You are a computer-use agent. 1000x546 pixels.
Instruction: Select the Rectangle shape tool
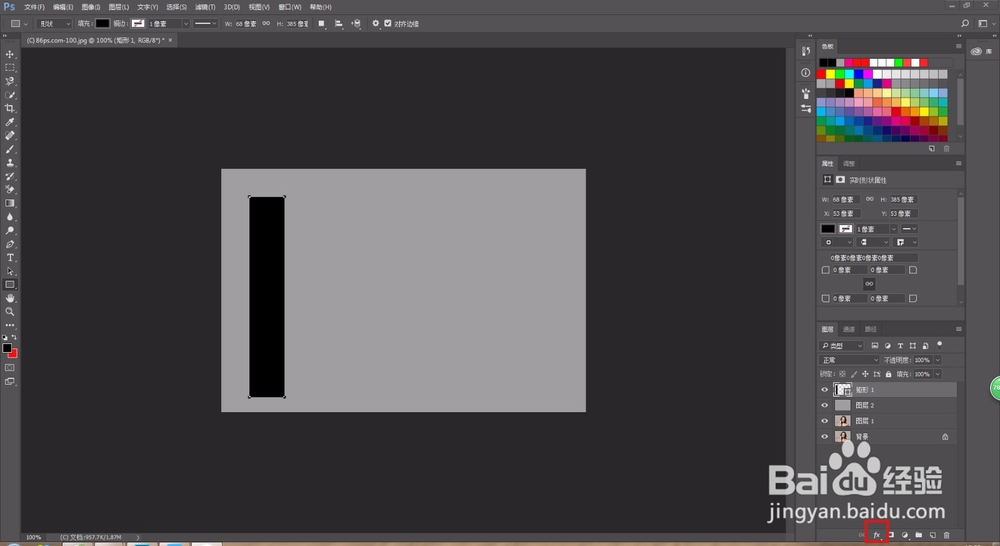point(10,284)
